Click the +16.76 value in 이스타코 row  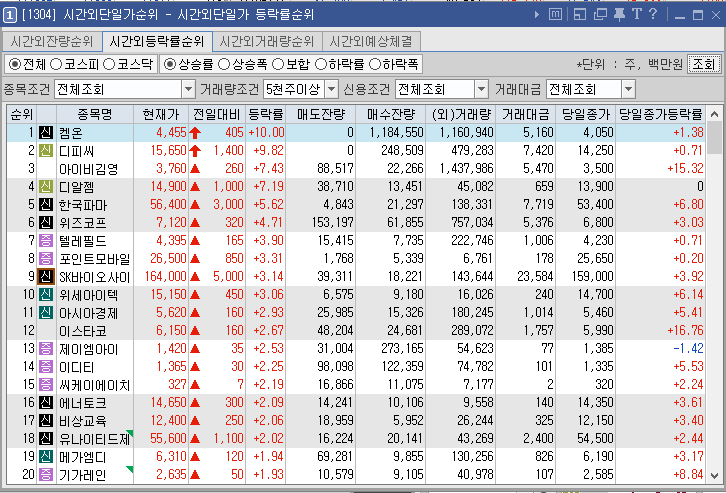(685, 331)
